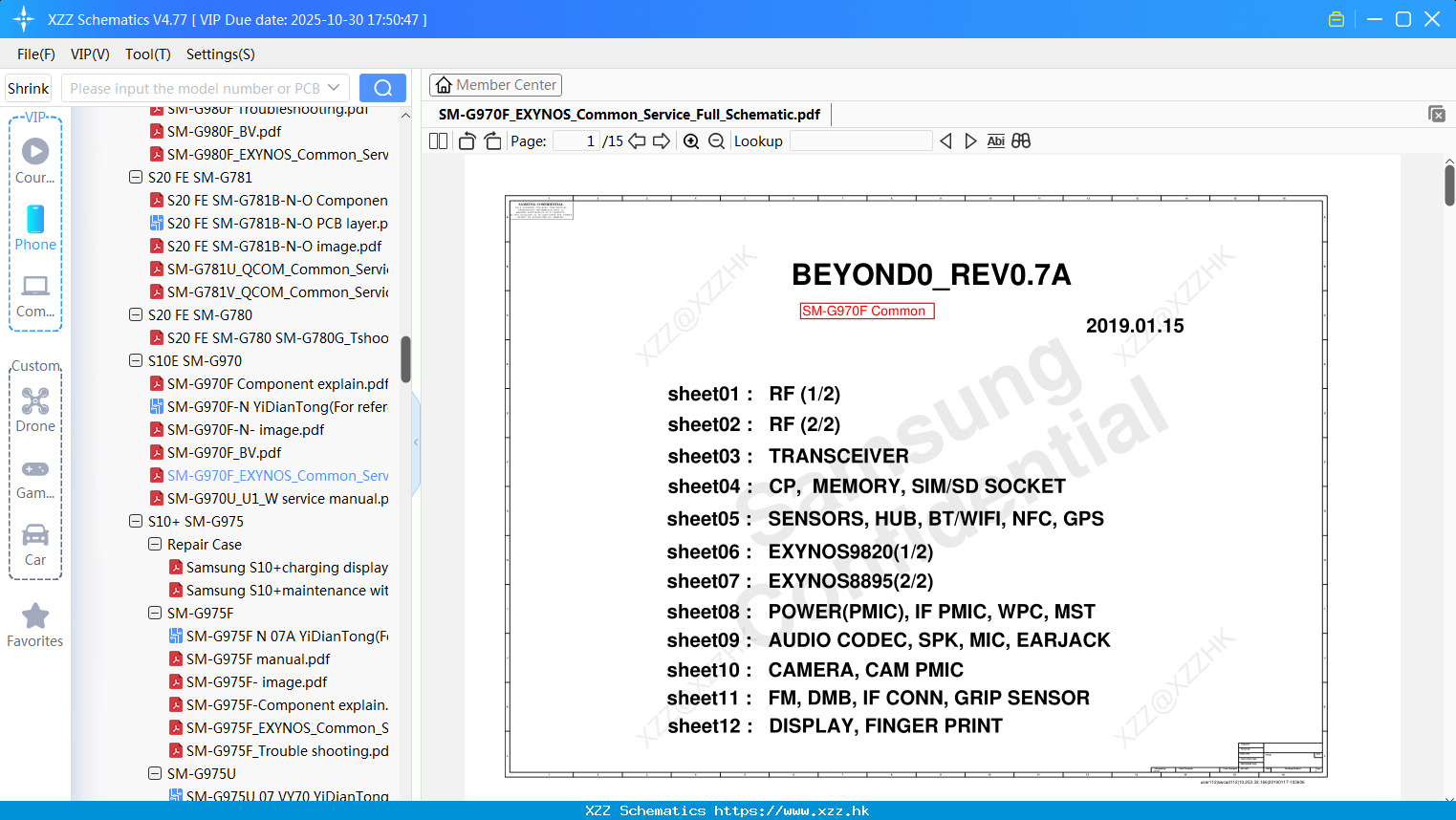Open the Game console category
Image resolution: width=1456 pixels, height=820 pixels.
pyautogui.click(x=35, y=478)
